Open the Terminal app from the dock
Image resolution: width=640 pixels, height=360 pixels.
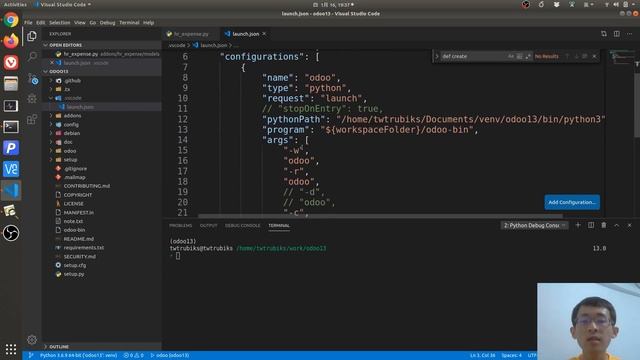coord(11,127)
